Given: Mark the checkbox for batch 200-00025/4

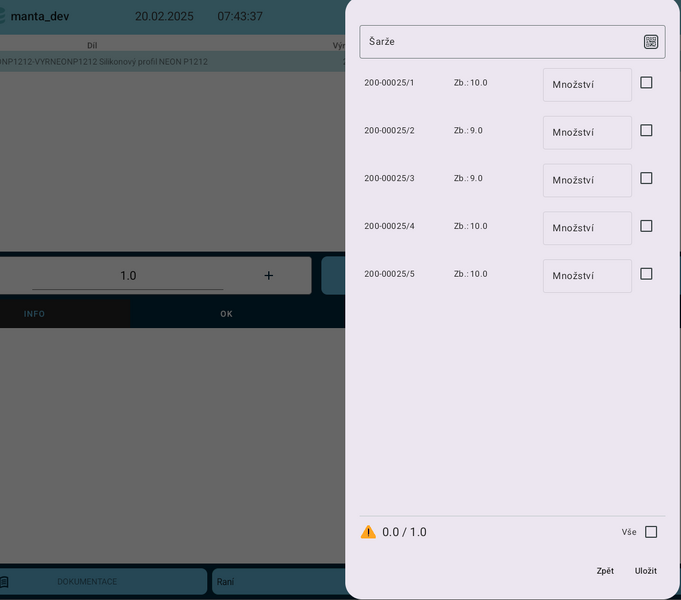Looking at the screenshot, I should (646, 226).
